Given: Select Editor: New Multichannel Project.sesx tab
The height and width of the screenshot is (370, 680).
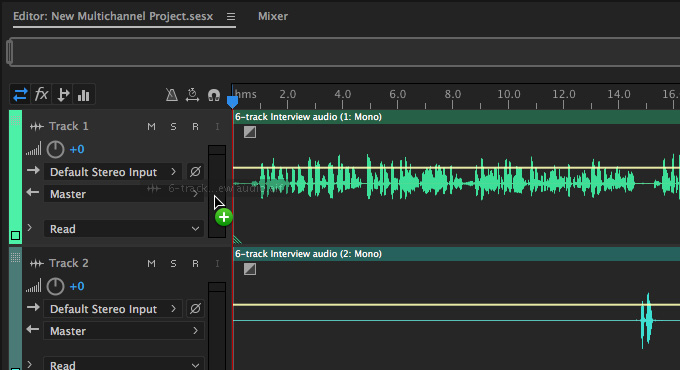Looking at the screenshot, I should point(113,16).
